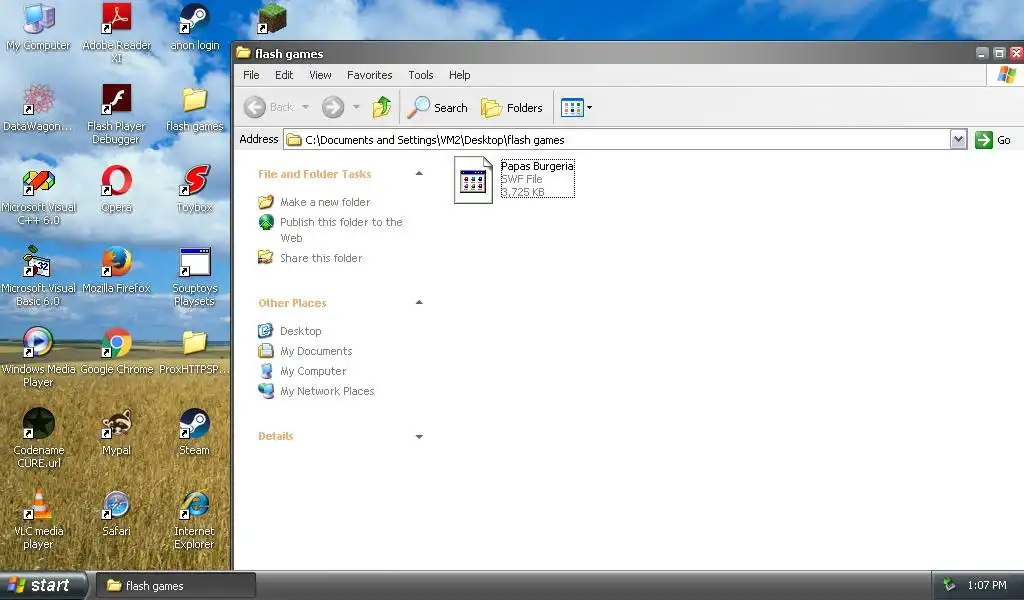Screen dimensions: 1024x600
Task: Open the Favorites menu
Action: tap(370, 75)
